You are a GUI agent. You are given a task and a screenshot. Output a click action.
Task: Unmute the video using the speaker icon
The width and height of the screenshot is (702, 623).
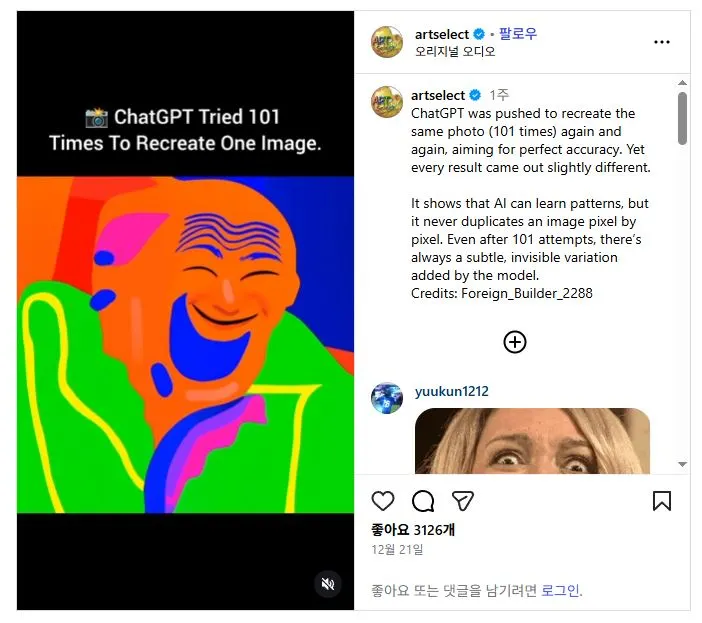point(328,584)
